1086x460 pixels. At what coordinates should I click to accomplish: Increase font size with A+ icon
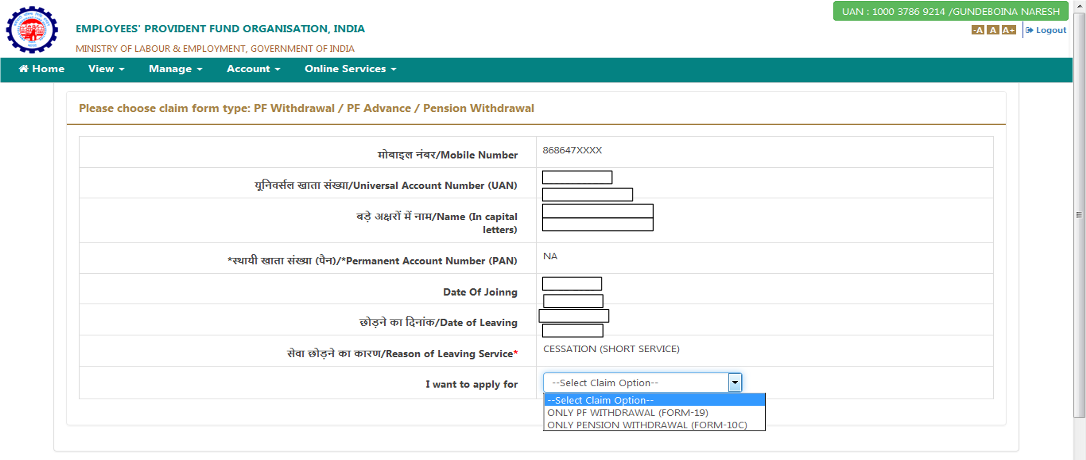[1008, 30]
